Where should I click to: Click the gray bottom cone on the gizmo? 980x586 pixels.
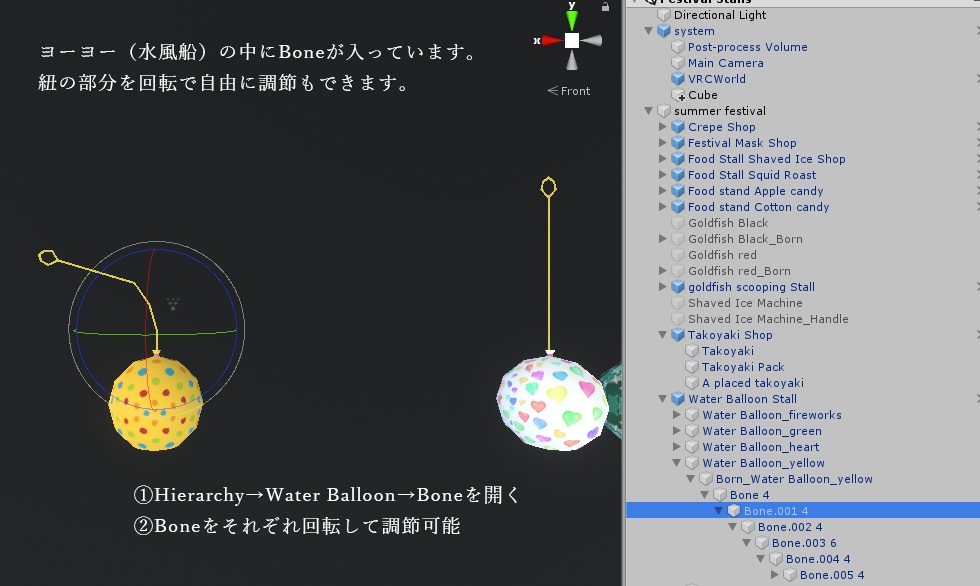[x=572, y=60]
